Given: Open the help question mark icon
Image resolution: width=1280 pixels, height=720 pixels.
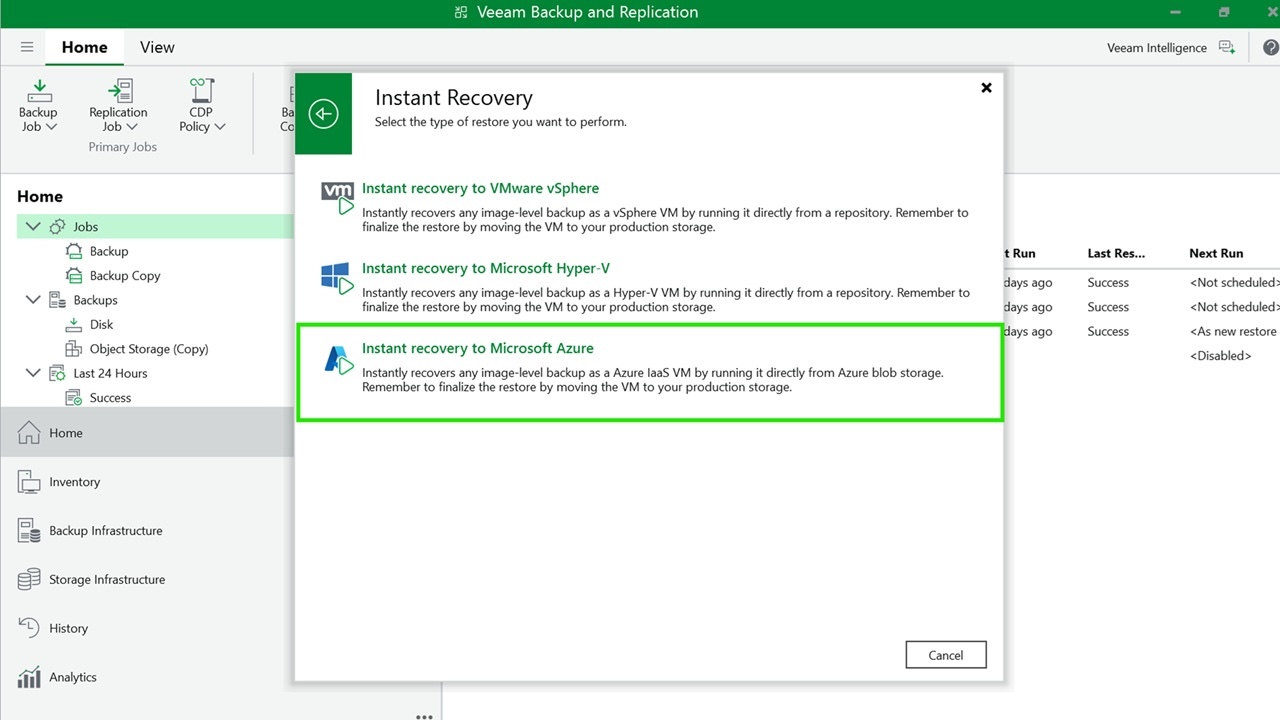Looking at the screenshot, I should [x=1270, y=48].
